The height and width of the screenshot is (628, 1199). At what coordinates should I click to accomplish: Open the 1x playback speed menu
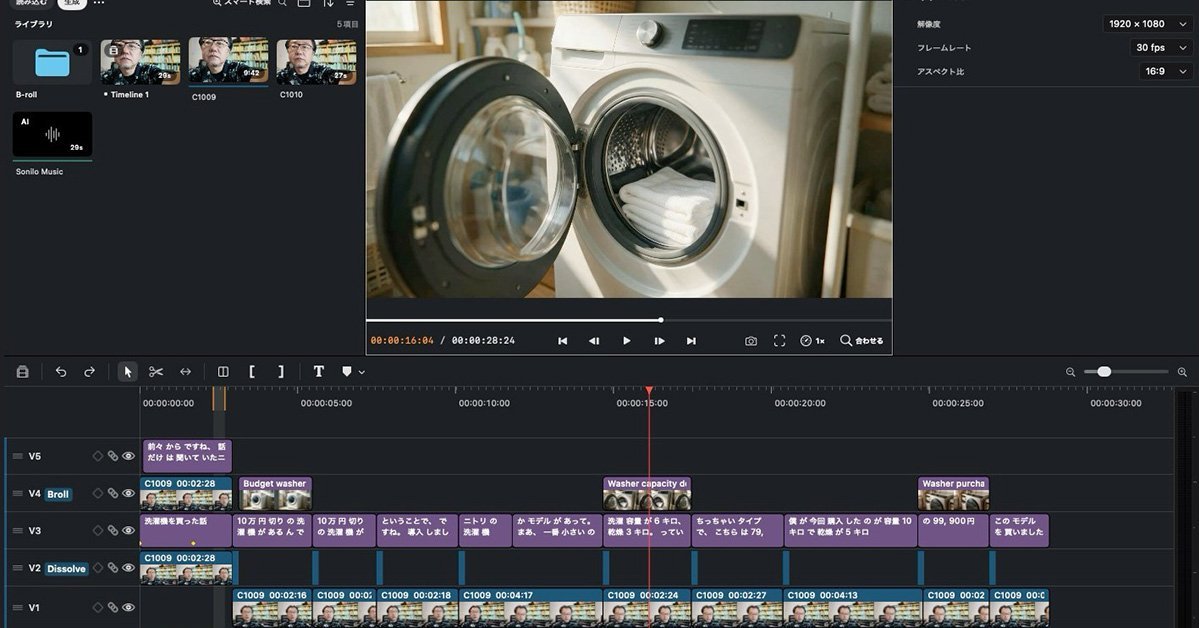(812, 341)
